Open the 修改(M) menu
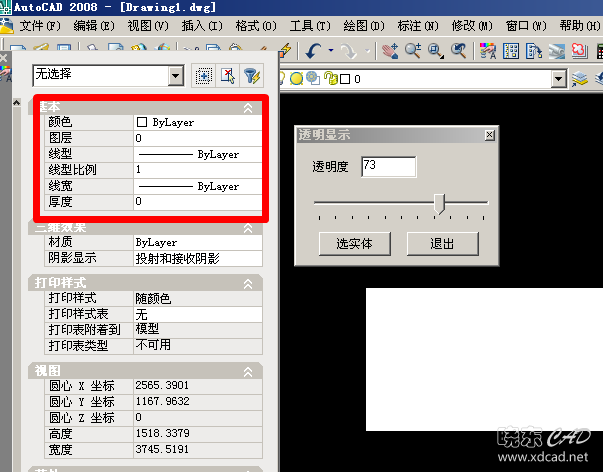This screenshot has width=603, height=472. (x=472, y=26)
